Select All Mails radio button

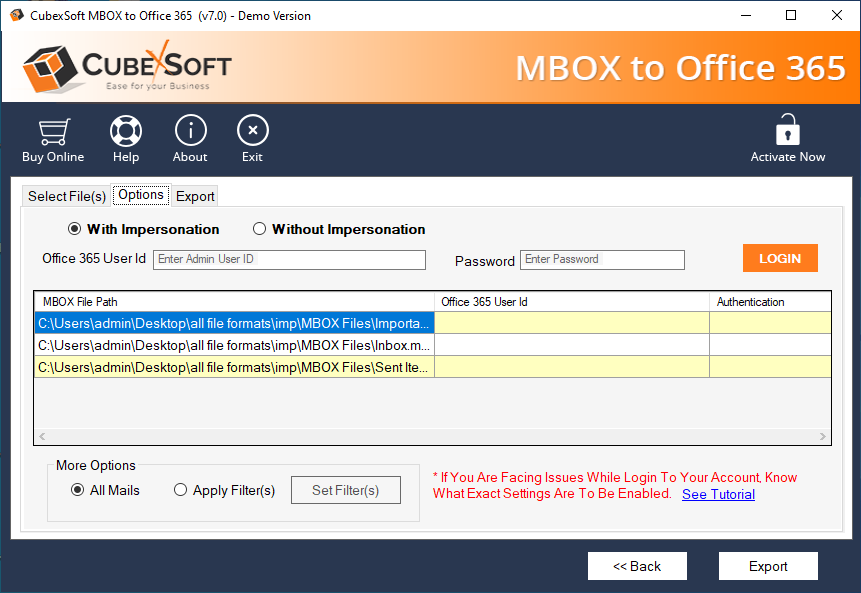[78, 490]
